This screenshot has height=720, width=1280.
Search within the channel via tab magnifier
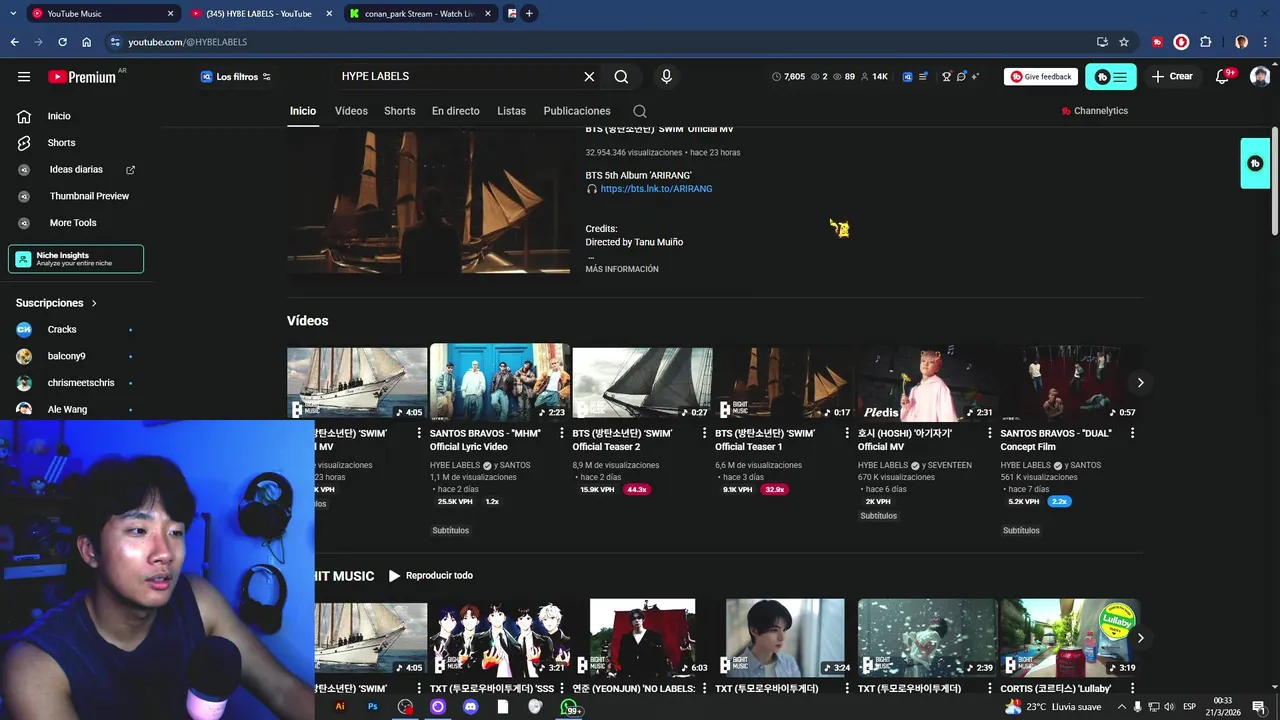click(640, 111)
